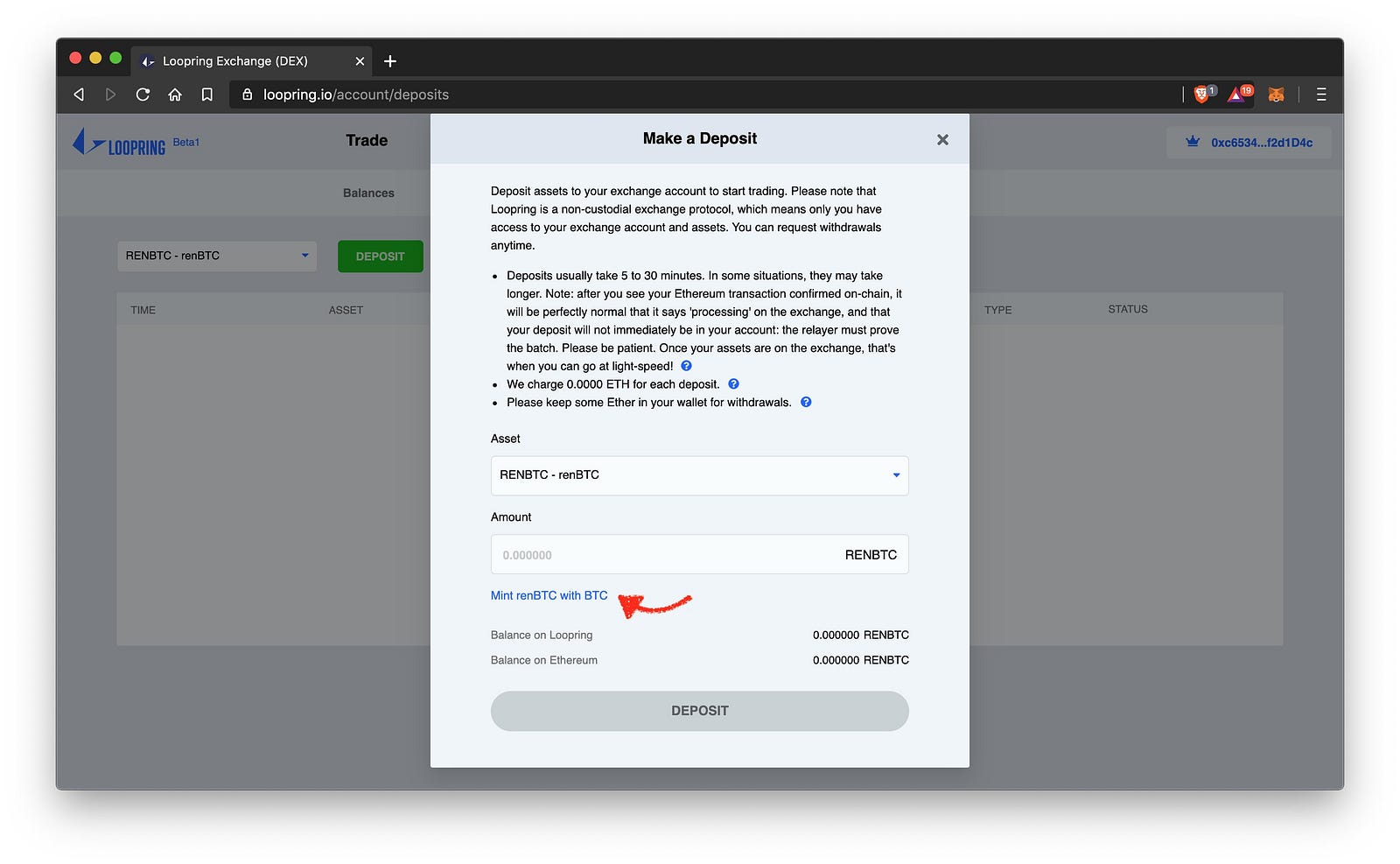Image resolution: width=1400 pixels, height=864 pixels.
Task: View site security info via the lock icon
Action: click(247, 95)
